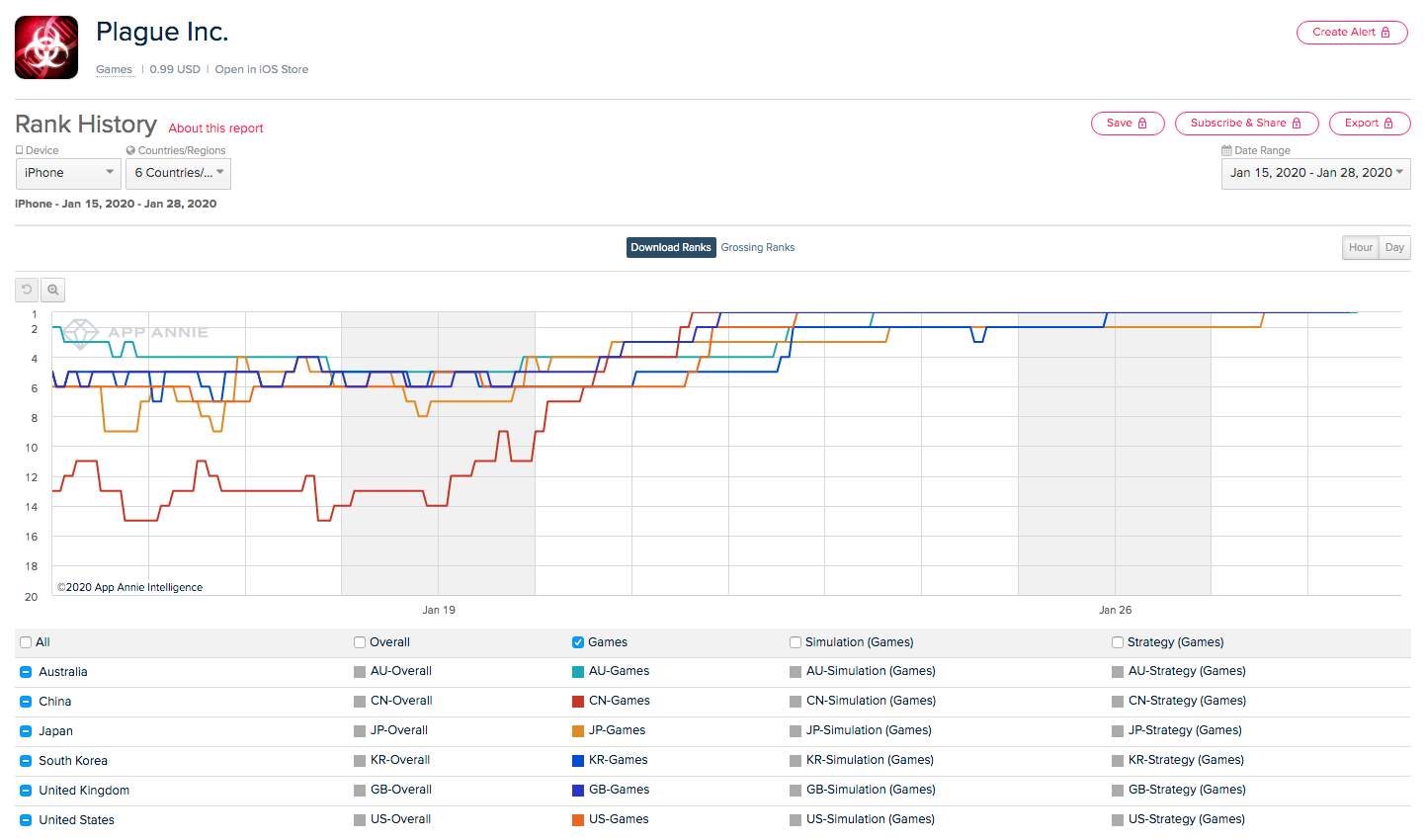Export the rank history report
The image size is (1425, 840).
click(x=1370, y=124)
